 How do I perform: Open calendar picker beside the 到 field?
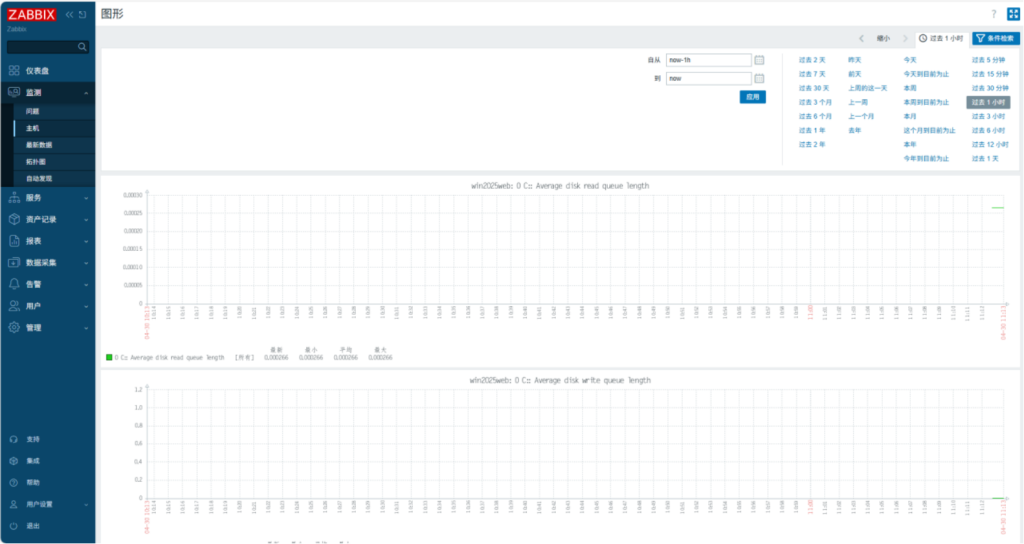coord(760,78)
